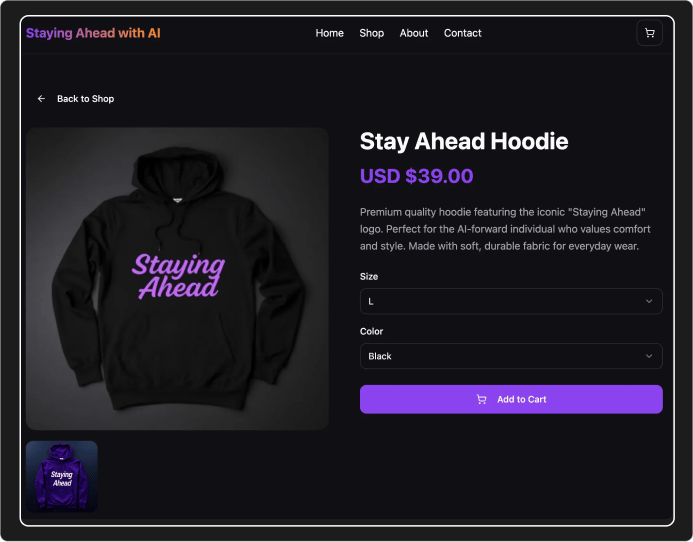This screenshot has width=693, height=542.
Task: Click the chevron arrow in Size field
Action: (649, 302)
